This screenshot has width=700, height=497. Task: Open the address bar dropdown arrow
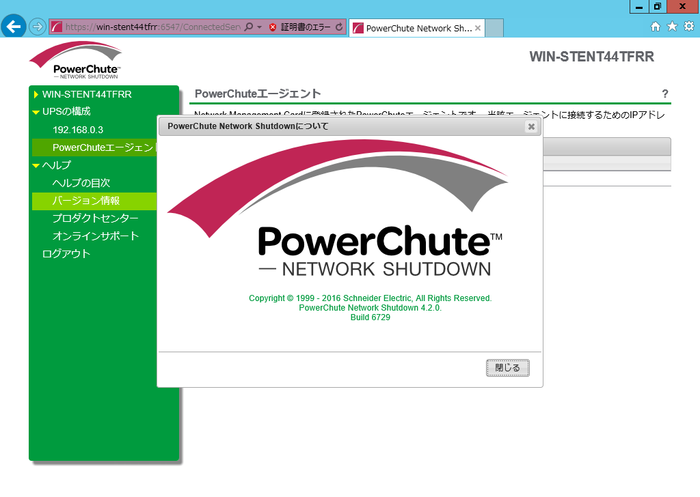click(x=259, y=27)
